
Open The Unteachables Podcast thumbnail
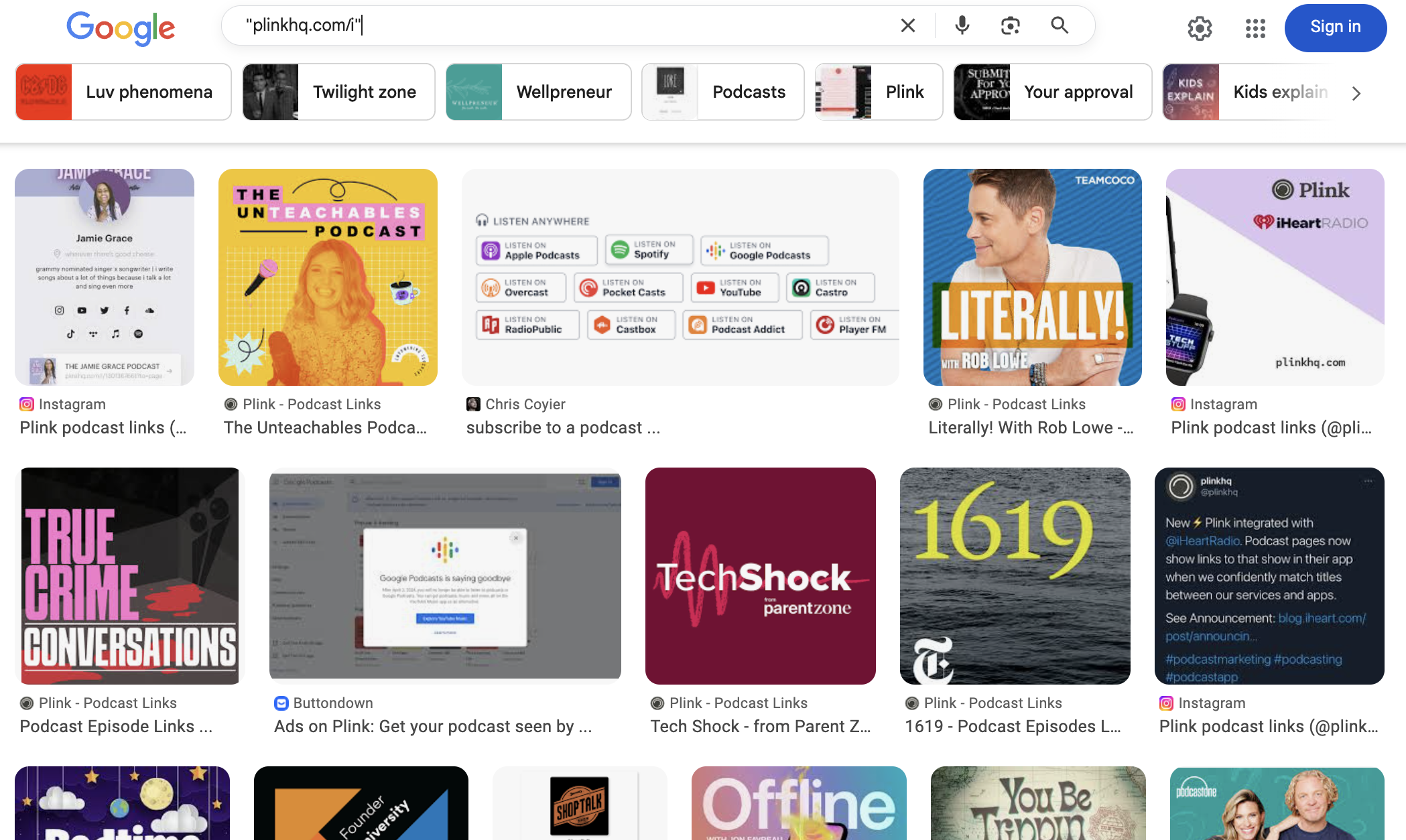pyautogui.click(x=328, y=277)
